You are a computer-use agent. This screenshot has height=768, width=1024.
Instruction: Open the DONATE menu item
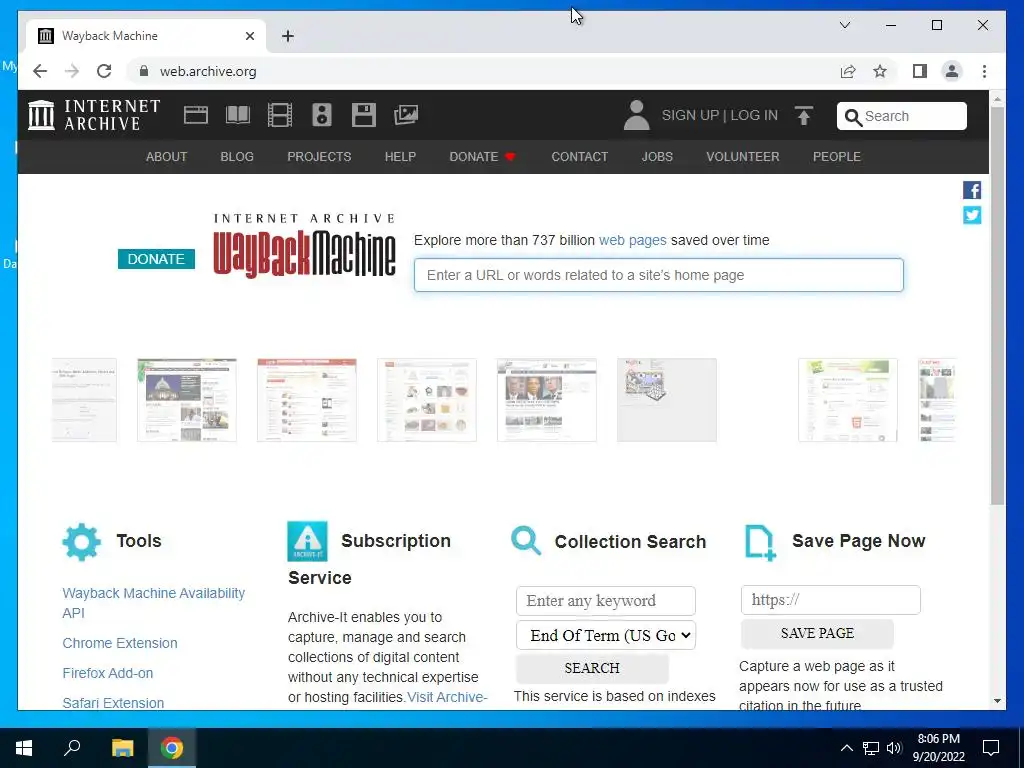point(483,157)
